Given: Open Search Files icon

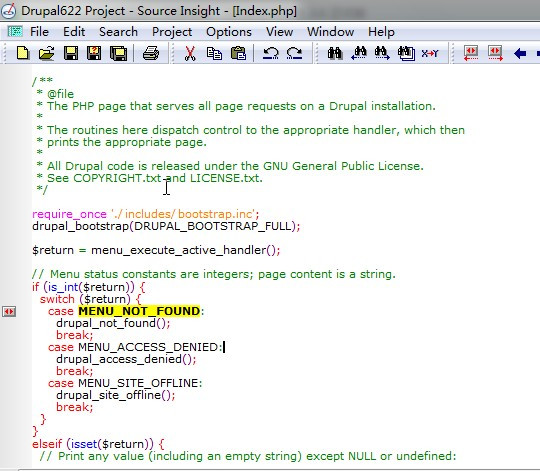Looking at the screenshot, I should 406,53.
